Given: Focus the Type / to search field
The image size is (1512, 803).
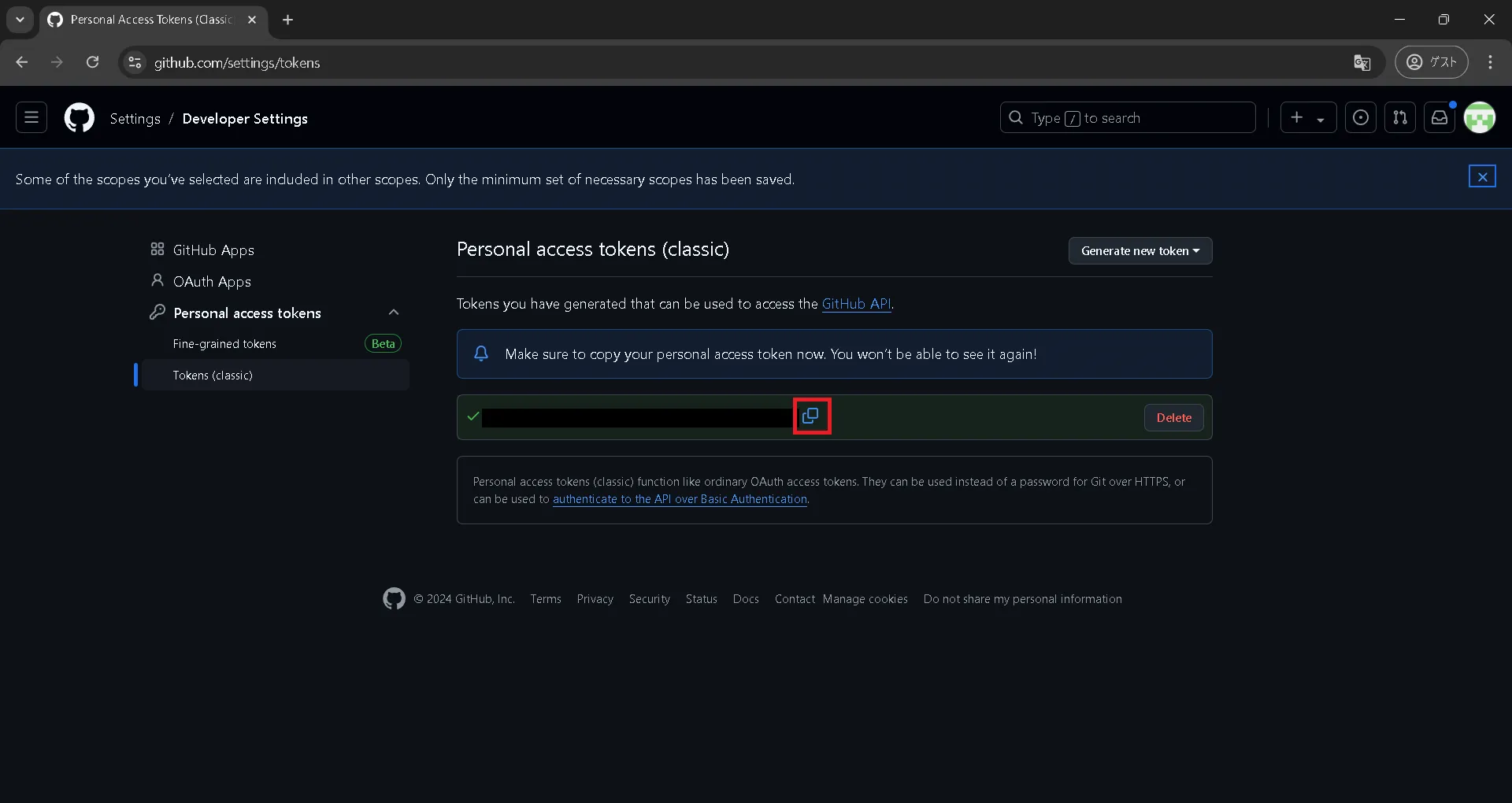Looking at the screenshot, I should [x=1127, y=117].
